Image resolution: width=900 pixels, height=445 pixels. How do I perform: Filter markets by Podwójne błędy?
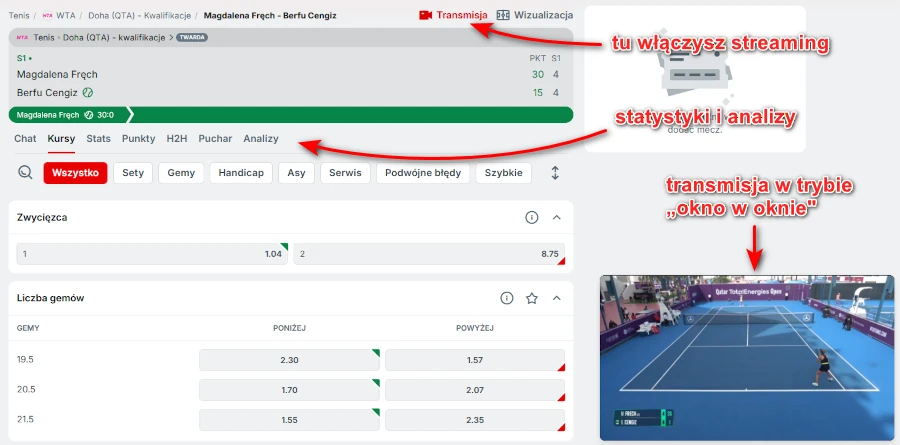tap(423, 173)
